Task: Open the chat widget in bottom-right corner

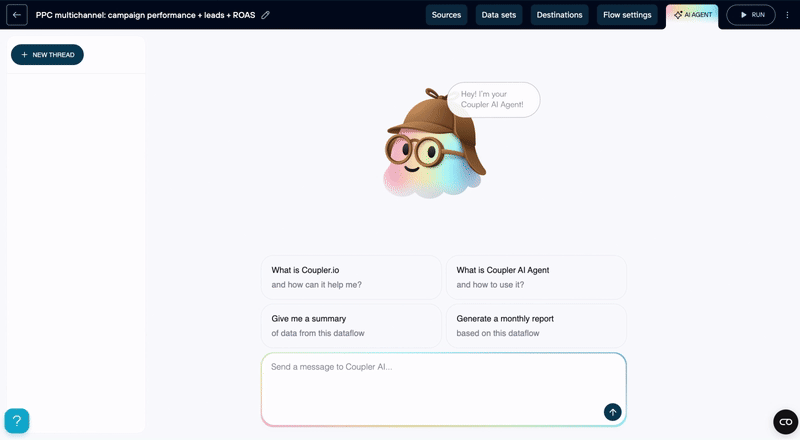Action: 785,421
